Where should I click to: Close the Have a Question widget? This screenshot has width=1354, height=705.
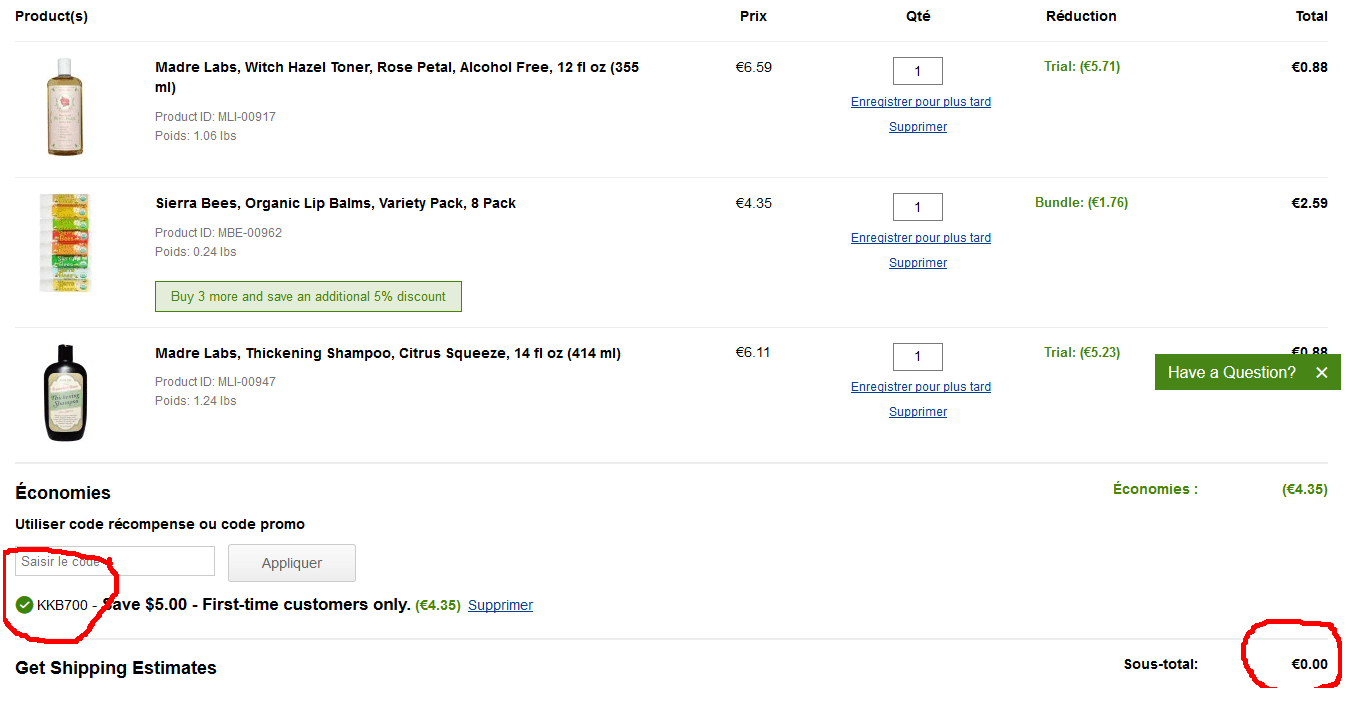tap(1321, 372)
